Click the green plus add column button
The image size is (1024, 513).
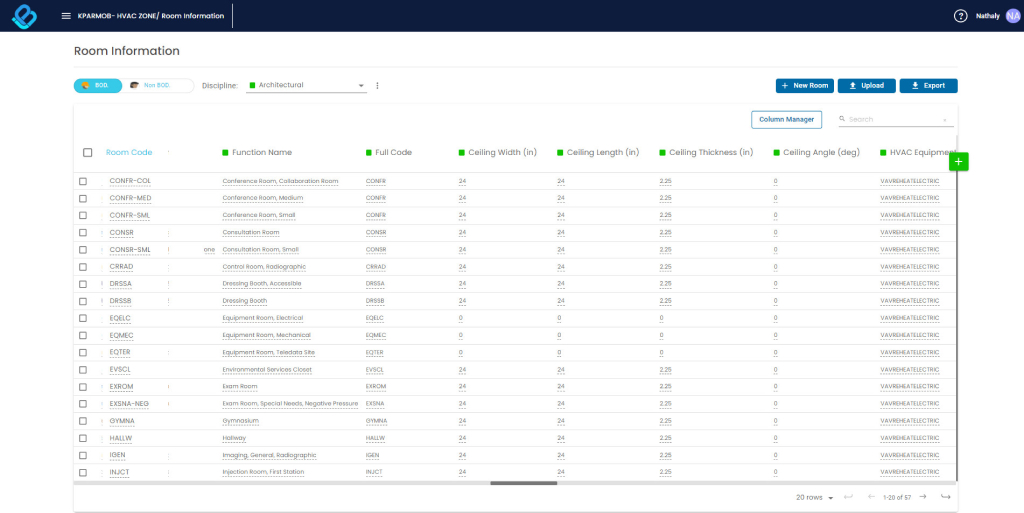pos(958,161)
